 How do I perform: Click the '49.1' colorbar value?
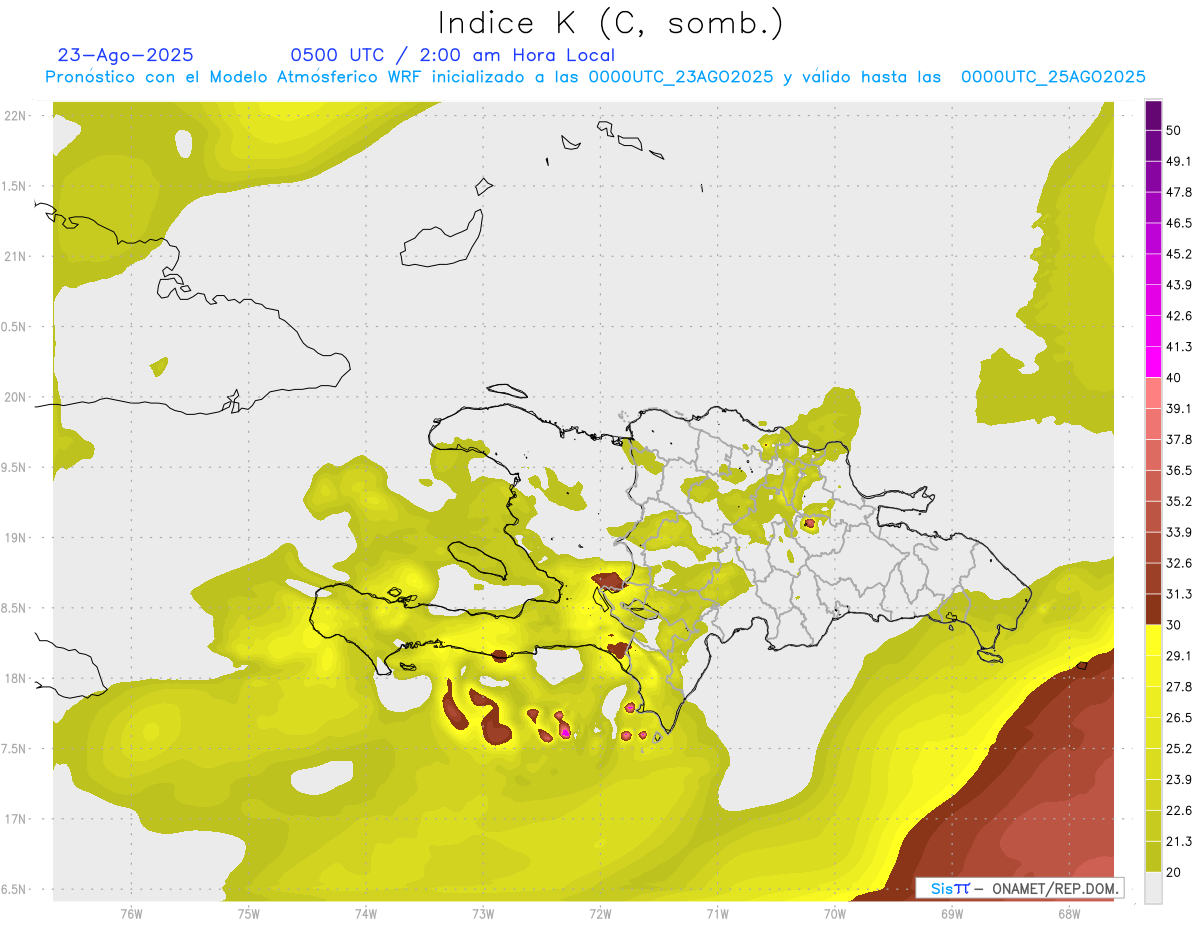[1178, 161]
